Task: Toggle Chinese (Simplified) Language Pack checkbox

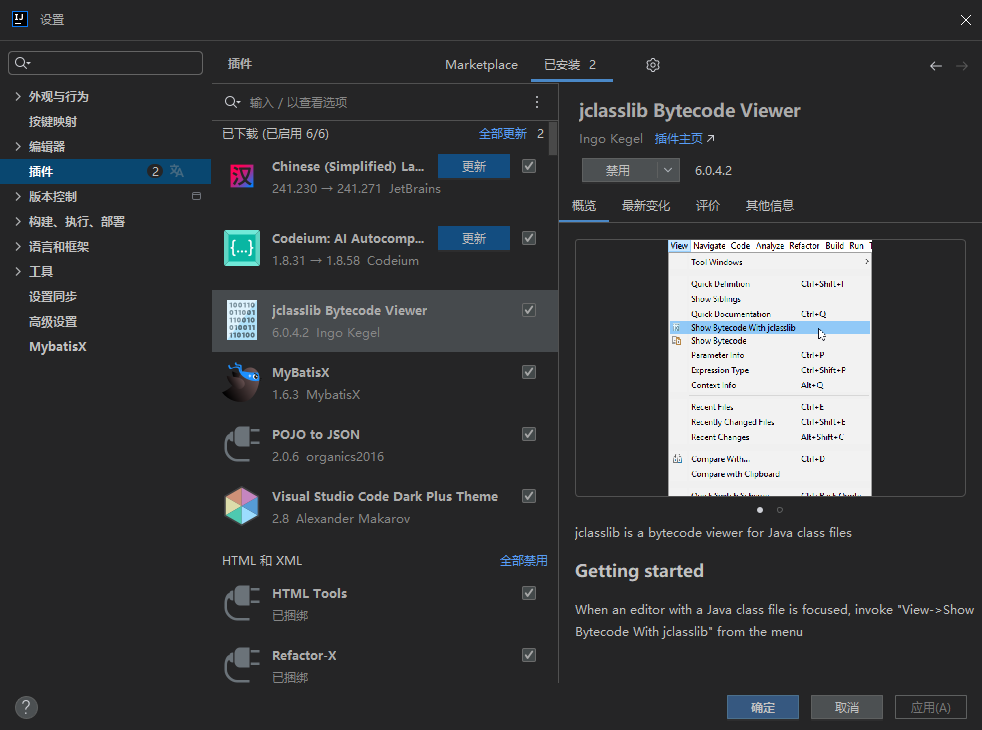Action: (529, 166)
